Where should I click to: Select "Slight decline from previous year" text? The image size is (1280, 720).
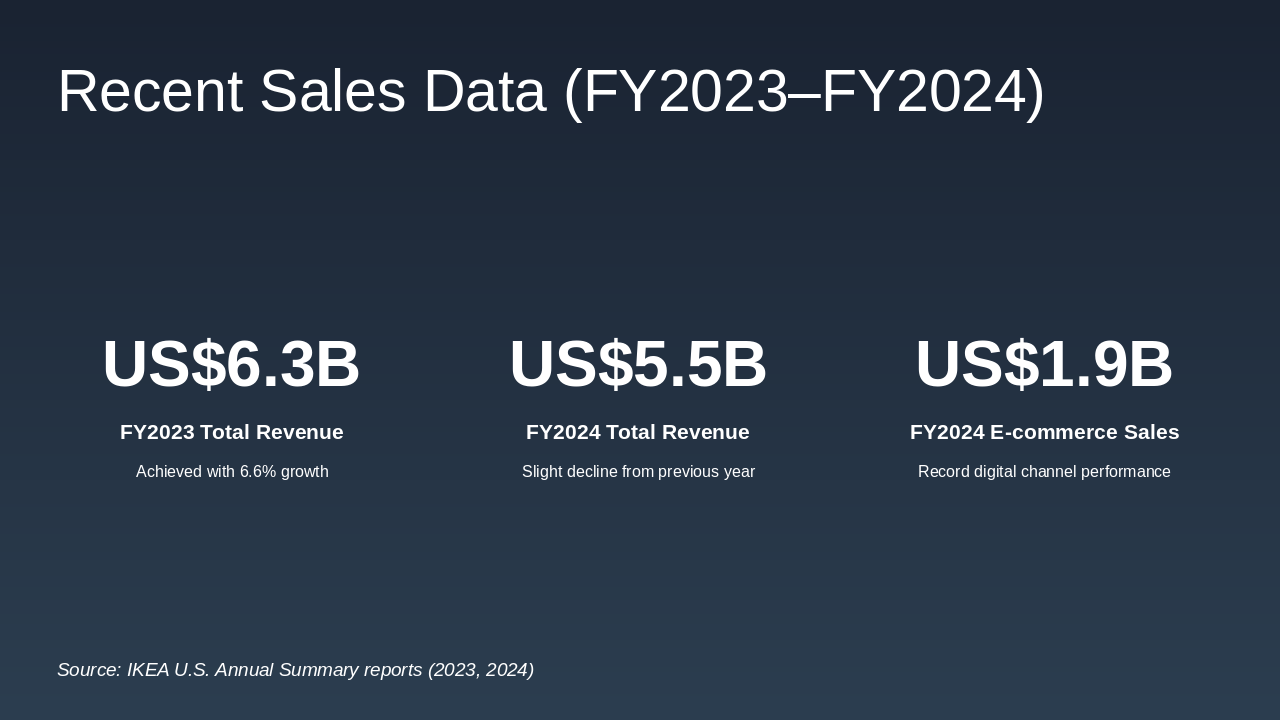638,472
